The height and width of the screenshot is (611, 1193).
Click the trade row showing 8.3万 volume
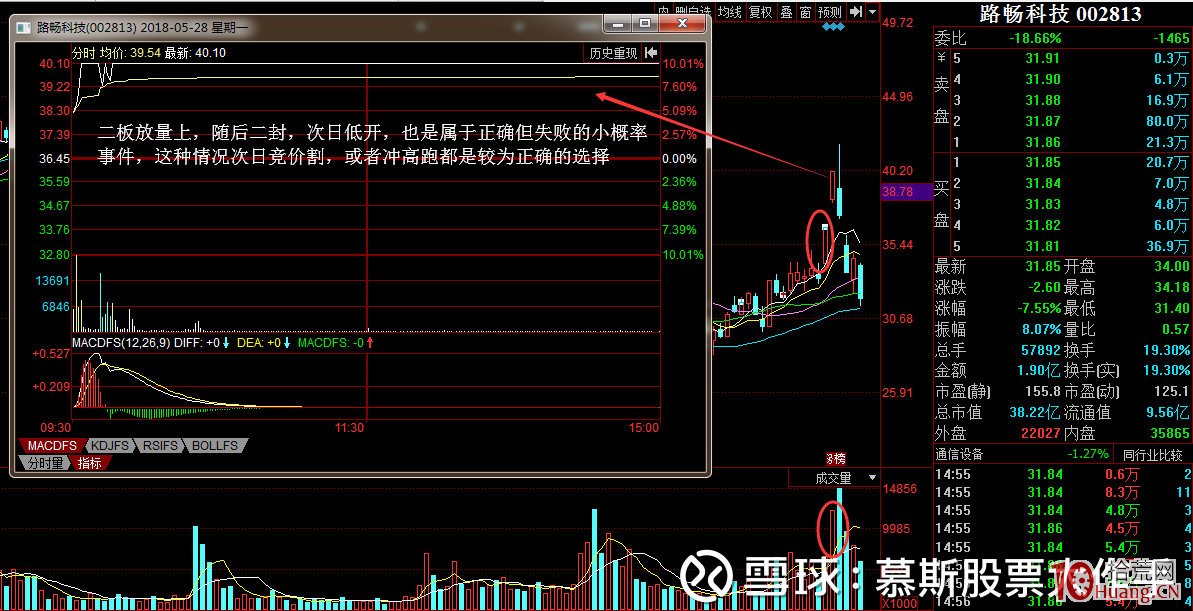1062,492
